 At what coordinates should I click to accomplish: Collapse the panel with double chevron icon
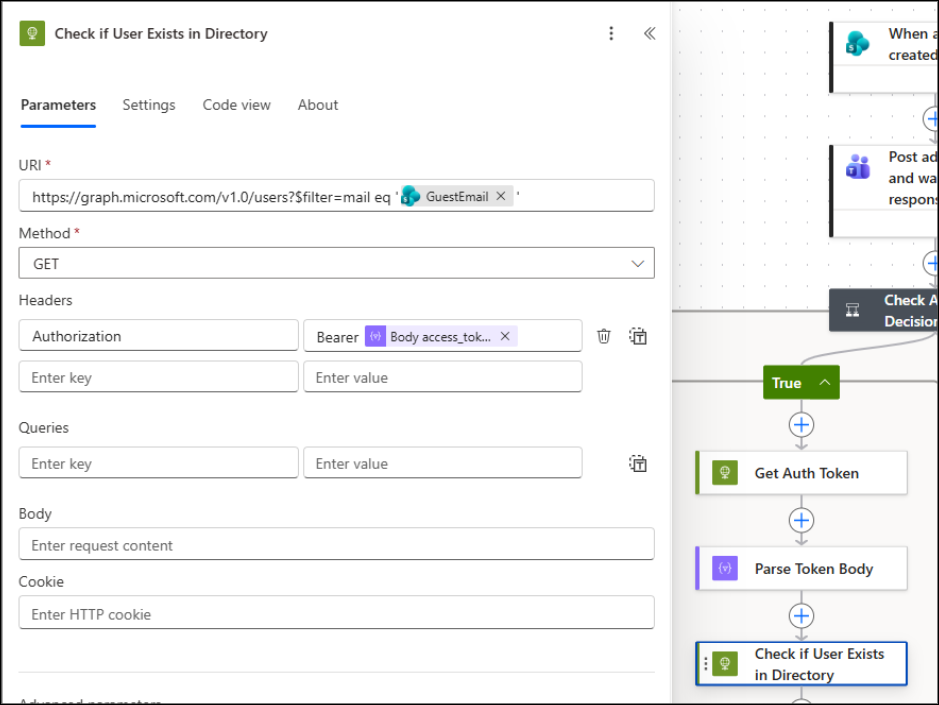(x=649, y=34)
